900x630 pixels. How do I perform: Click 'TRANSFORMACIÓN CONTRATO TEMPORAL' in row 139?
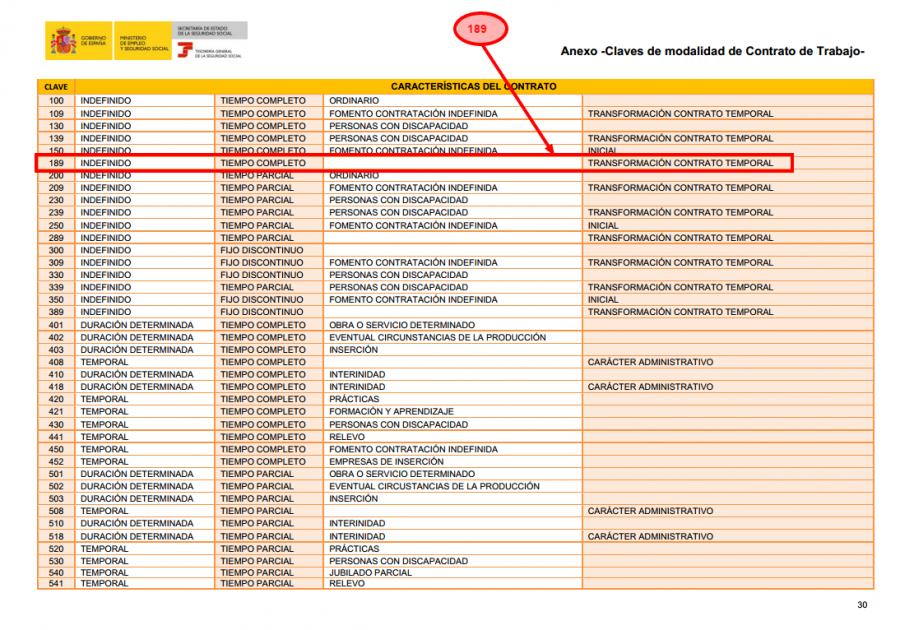tap(680, 138)
